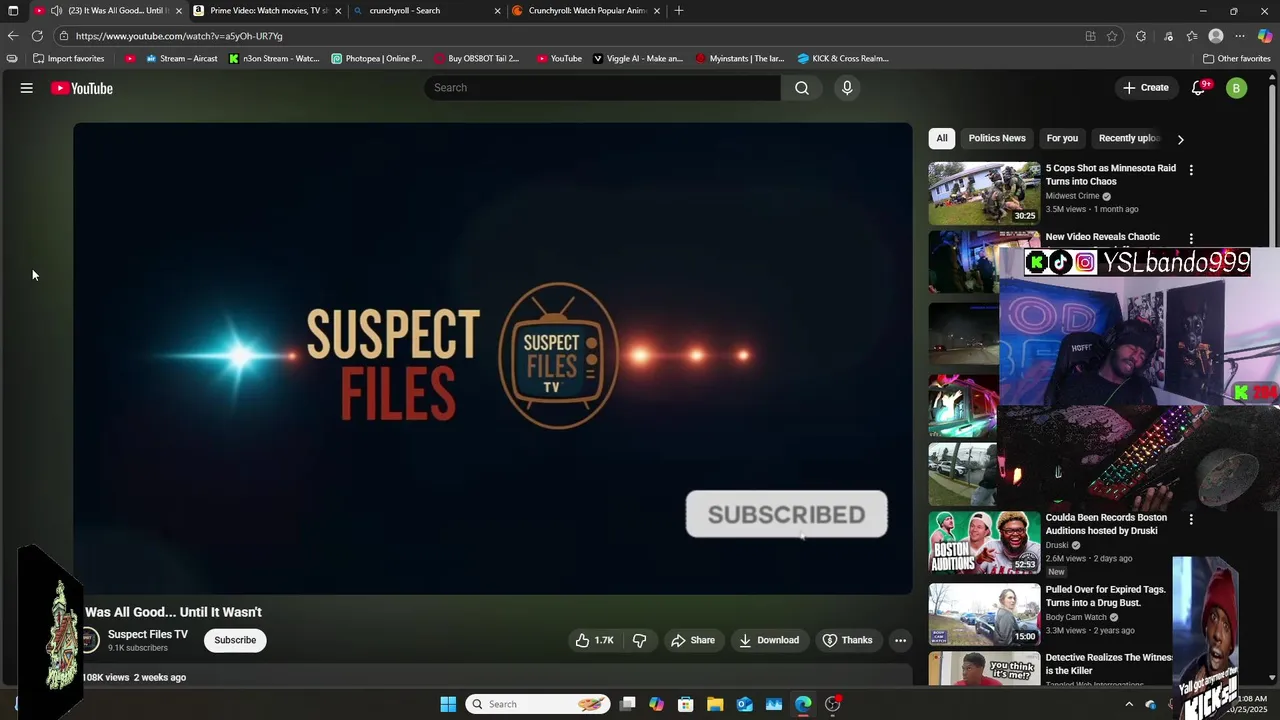This screenshot has width=1280, height=720.
Task: Open more actions menu below video
Action: tap(900, 640)
